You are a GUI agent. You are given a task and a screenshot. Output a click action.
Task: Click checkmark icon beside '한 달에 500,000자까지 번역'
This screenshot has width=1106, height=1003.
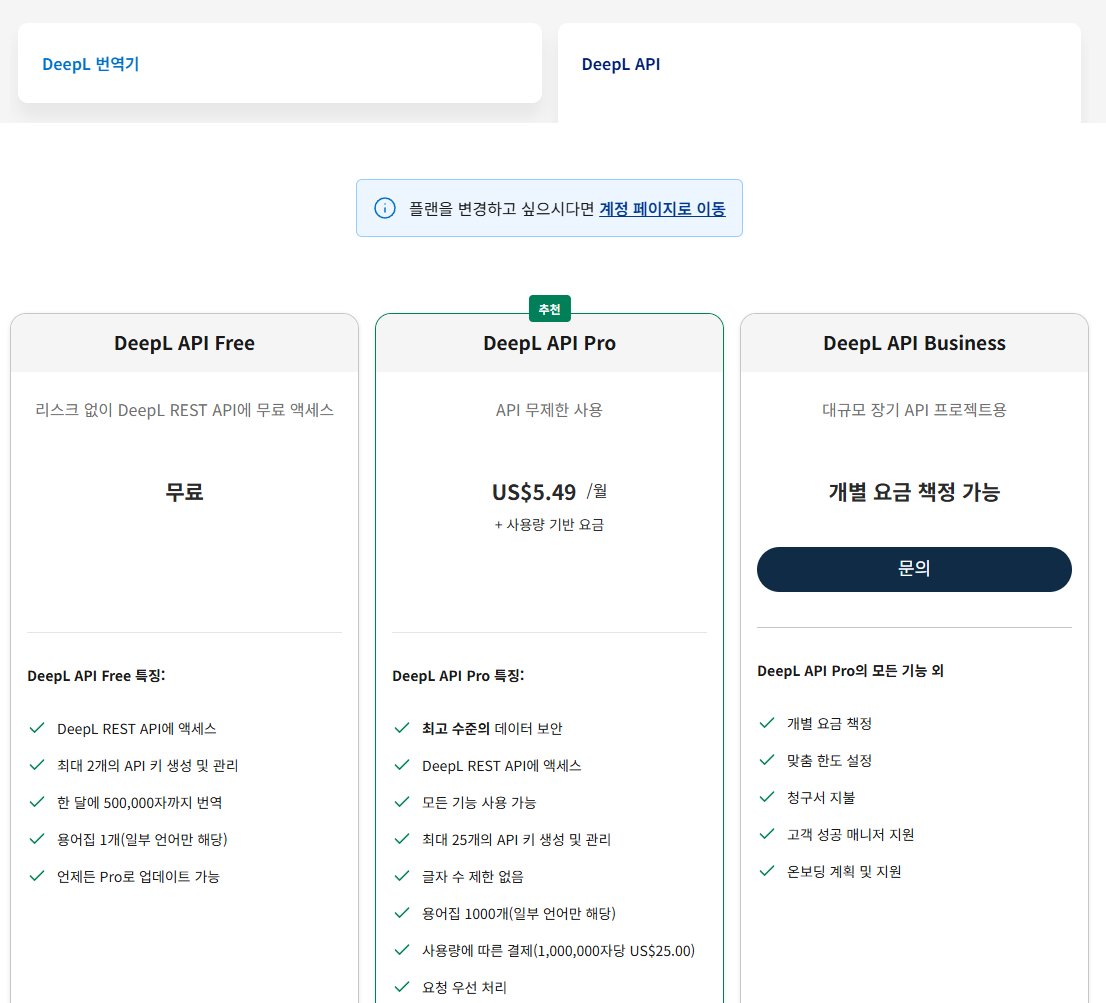tap(37, 802)
